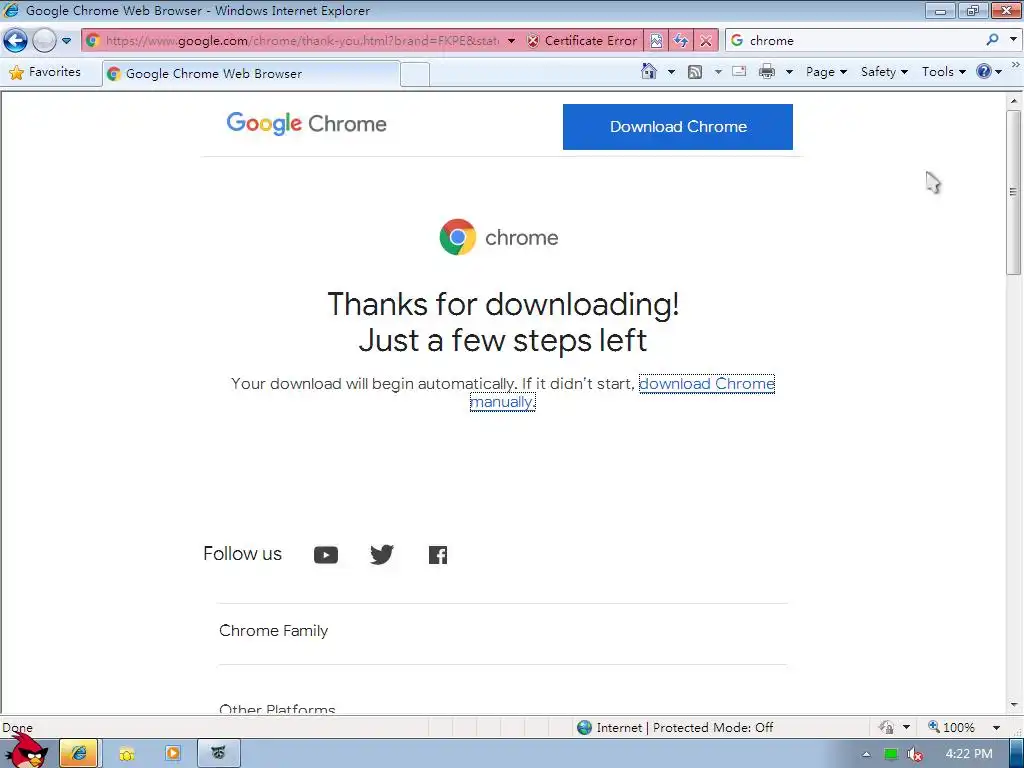
Task: Expand the Home button dropdown arrow
Action: (671, 72)
